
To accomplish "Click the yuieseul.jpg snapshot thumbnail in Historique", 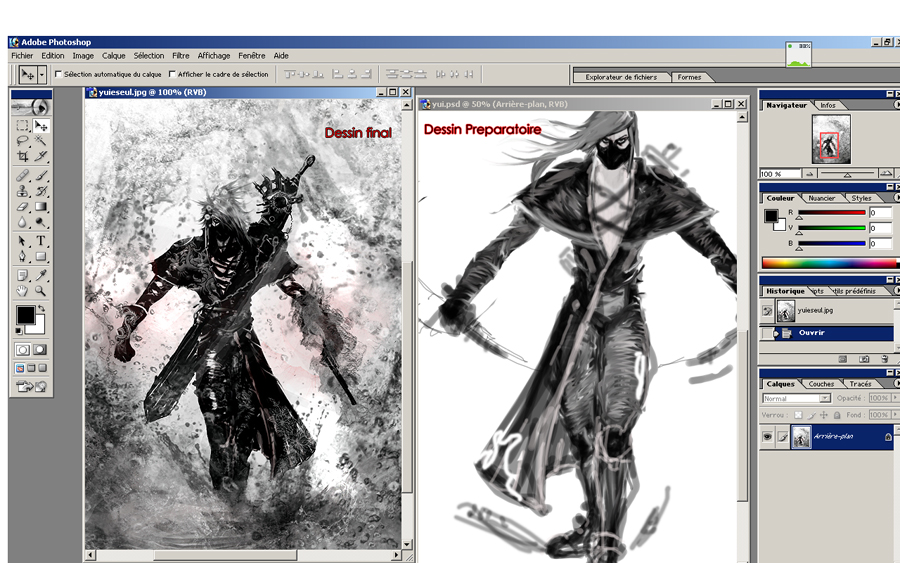I will [785, 311].
